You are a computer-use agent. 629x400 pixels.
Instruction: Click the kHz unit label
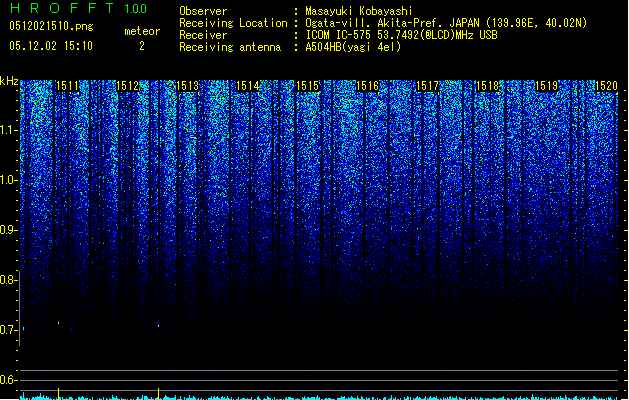point(9,81)
